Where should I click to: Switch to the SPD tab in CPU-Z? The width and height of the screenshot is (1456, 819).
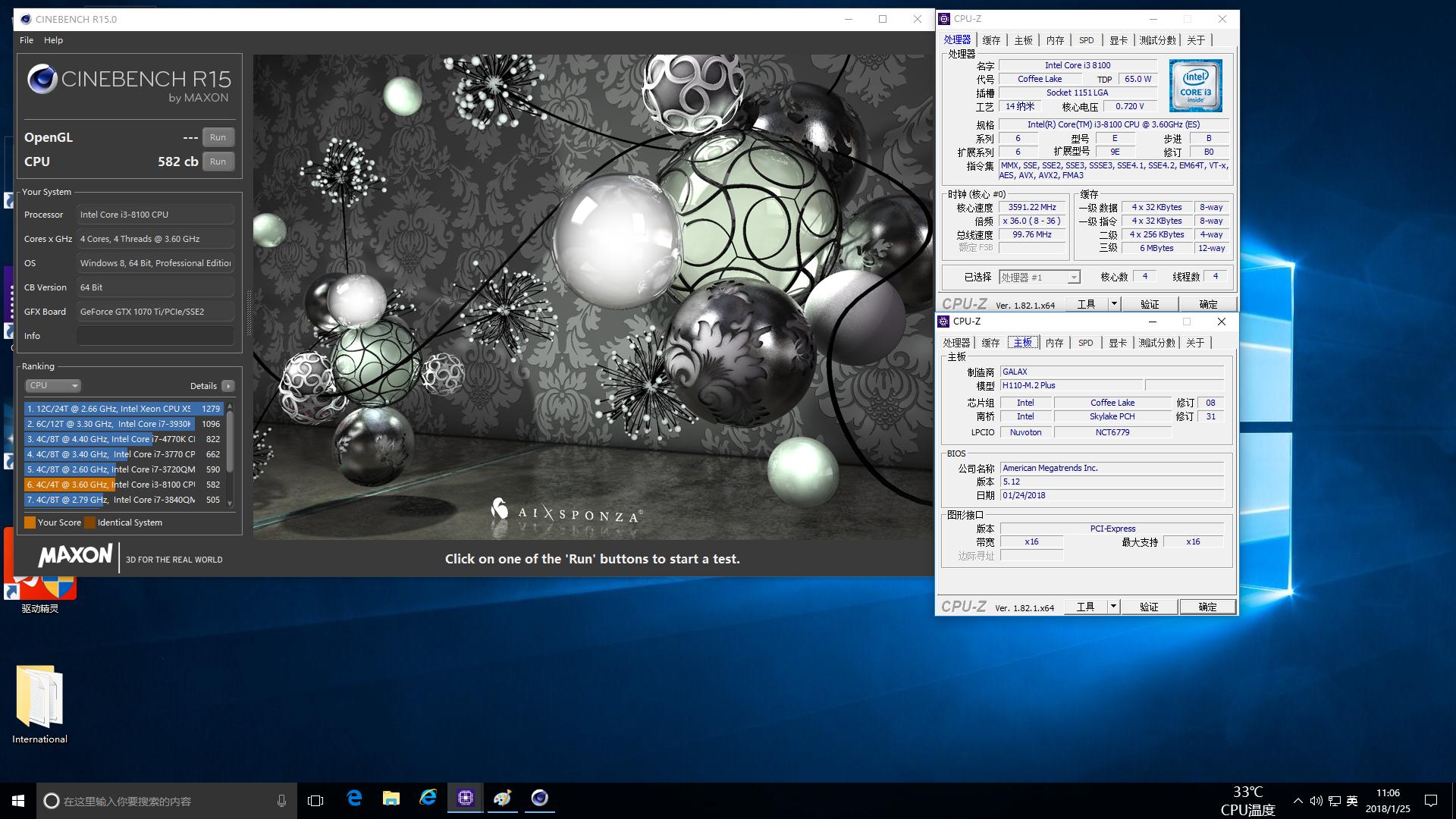click(x=1086, y=343)
